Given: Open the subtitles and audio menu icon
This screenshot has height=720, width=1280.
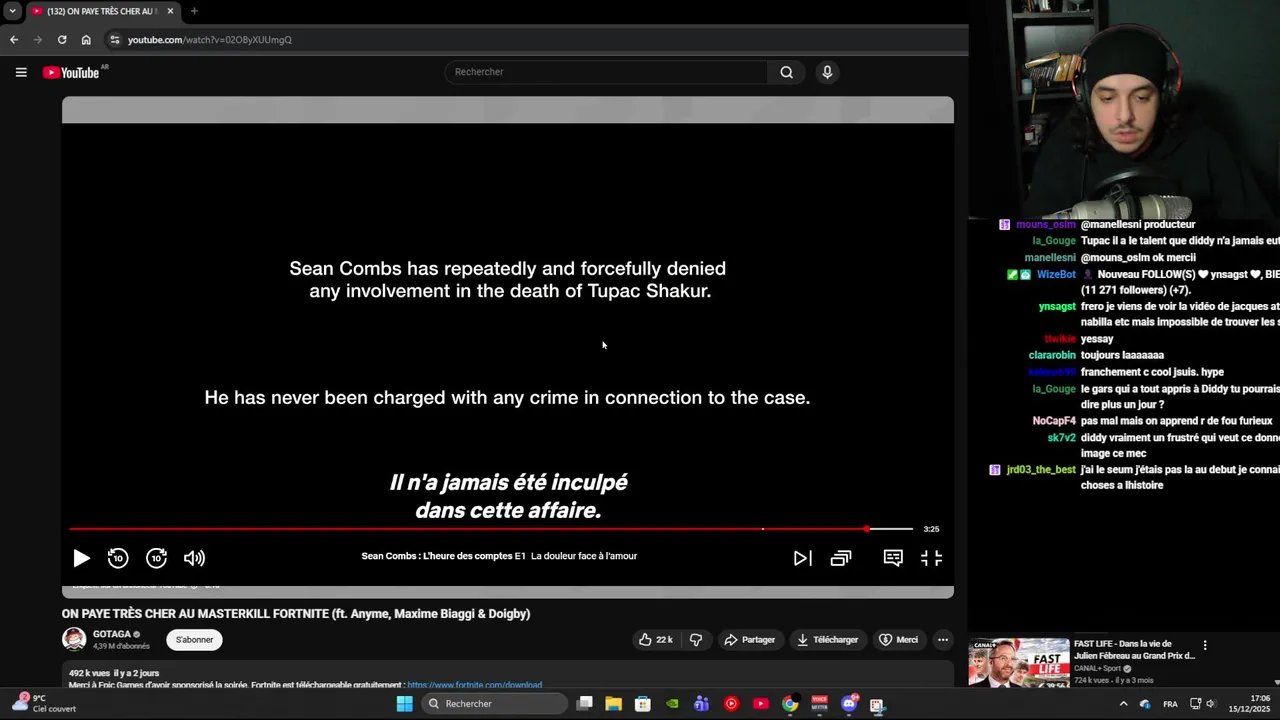Looking at the screenshot, I should 893,558.
